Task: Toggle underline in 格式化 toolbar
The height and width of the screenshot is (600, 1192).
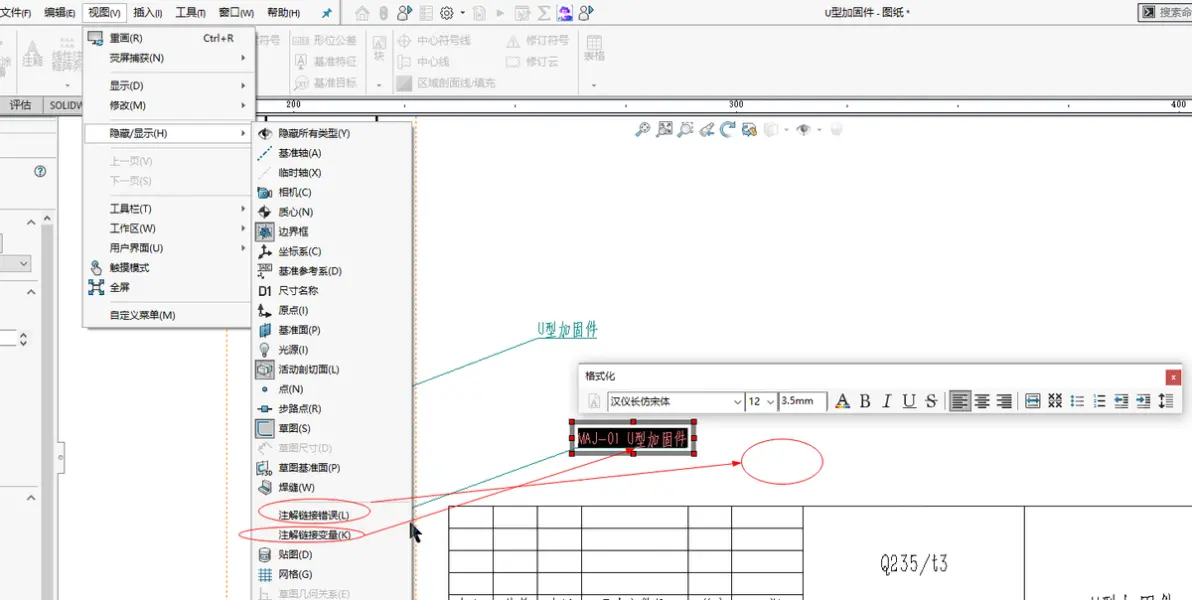Action: pos(909,401)
